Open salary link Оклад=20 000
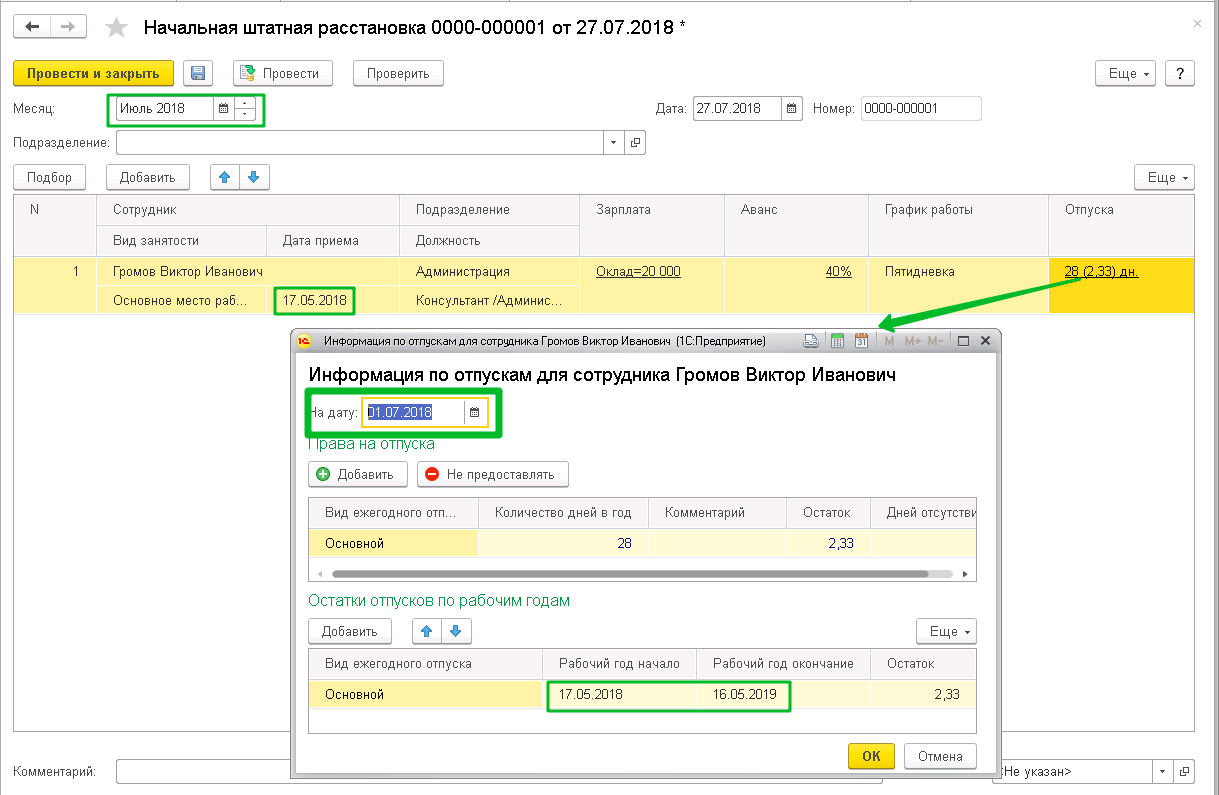Screen dimensions: 1219x795 (638, 271)
